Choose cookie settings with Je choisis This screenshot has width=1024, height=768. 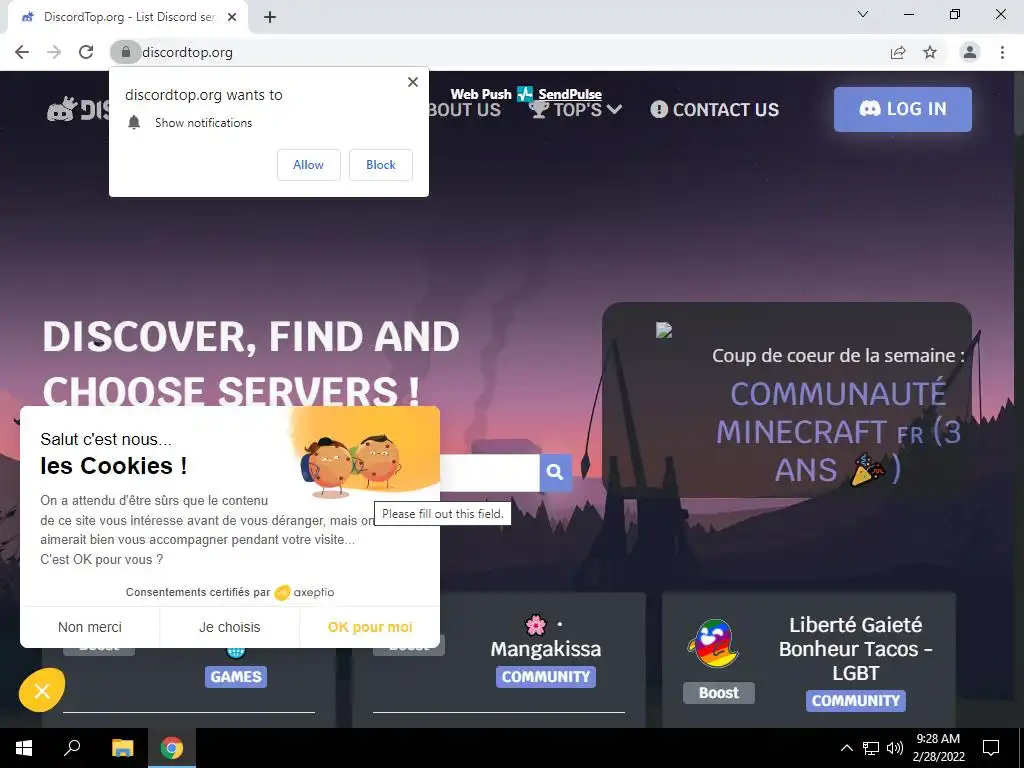click(x=229, y=627)
